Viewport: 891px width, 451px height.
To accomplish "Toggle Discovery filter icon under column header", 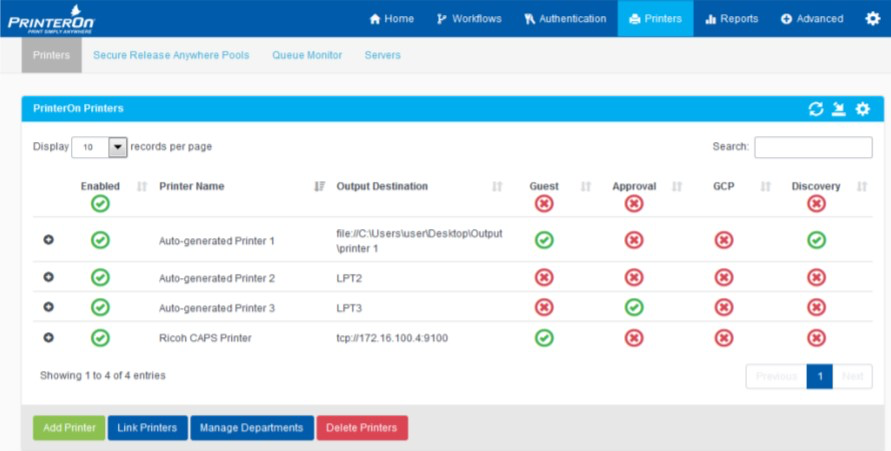I will pos(816,203).
